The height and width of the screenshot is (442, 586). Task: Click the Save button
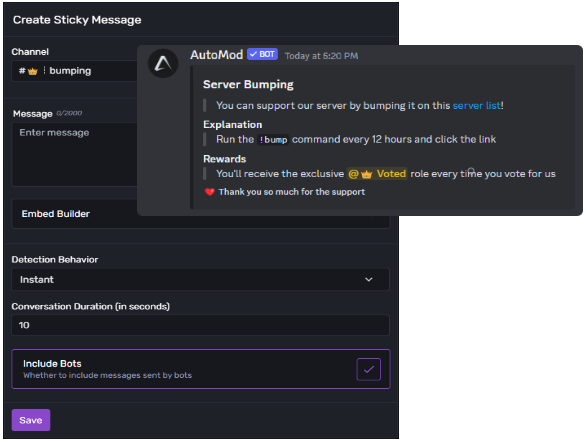click(x=31, y=420)
